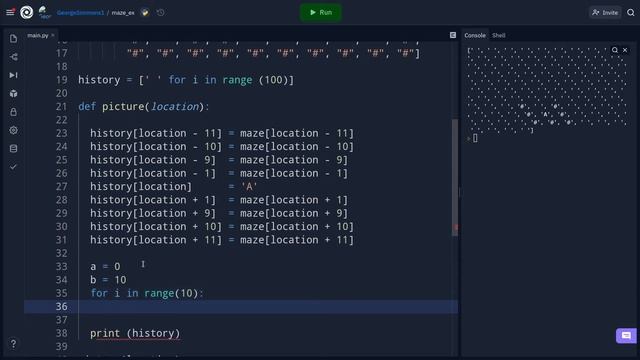640x360 pixels.
Task: Click the console input prompt
Action: point(475,138)
